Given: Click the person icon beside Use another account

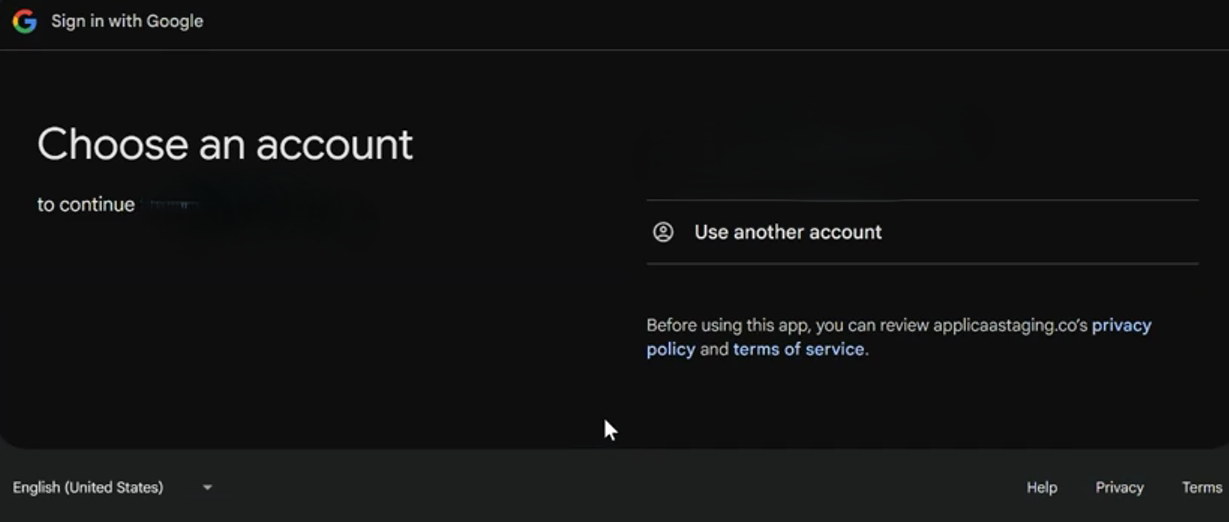Looking at the screenshot, I should coord(663,232).
